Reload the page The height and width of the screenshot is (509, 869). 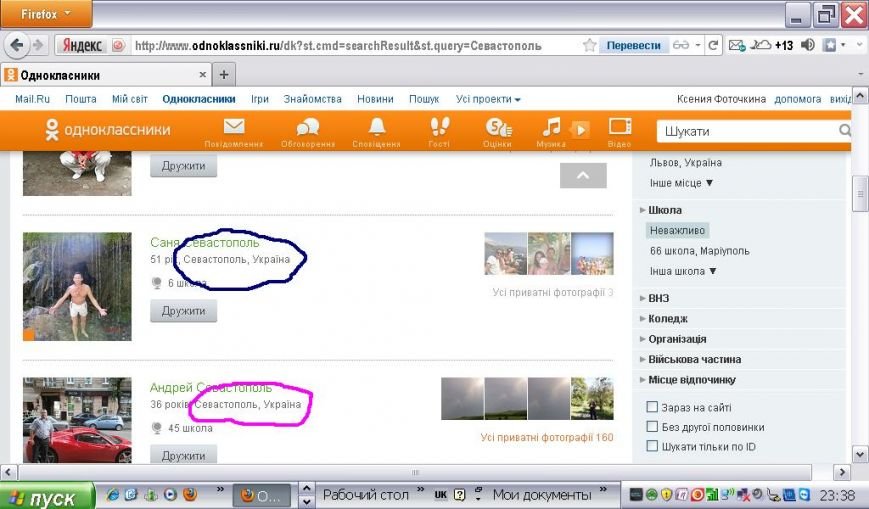(x=713, y=45)
